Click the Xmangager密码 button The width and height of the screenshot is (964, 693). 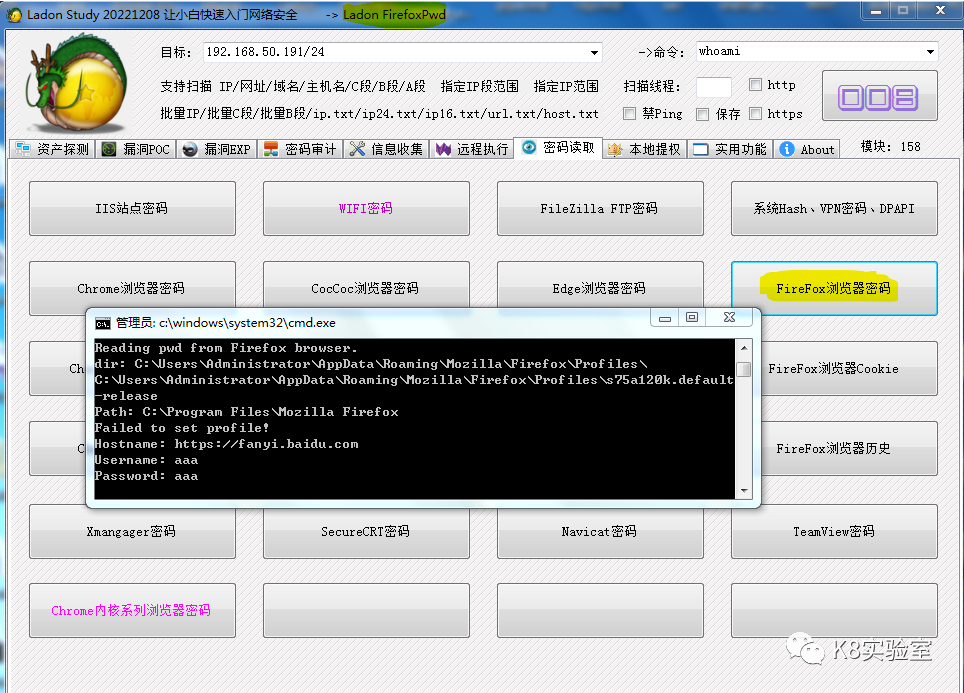tap(132, 533)
